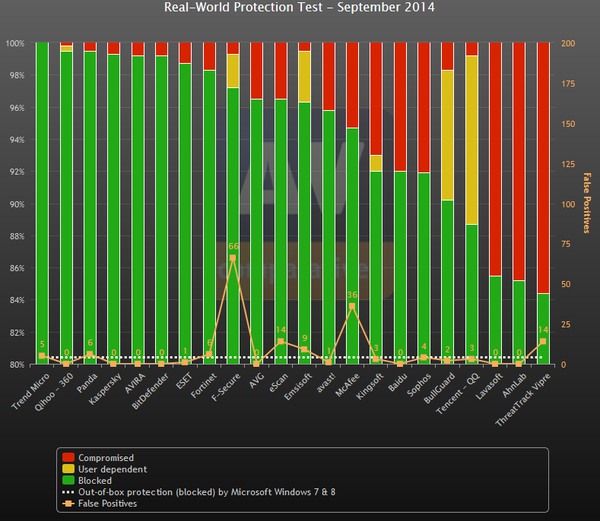
Task: Click the 200 right axis value
Action: pos(568,43)
